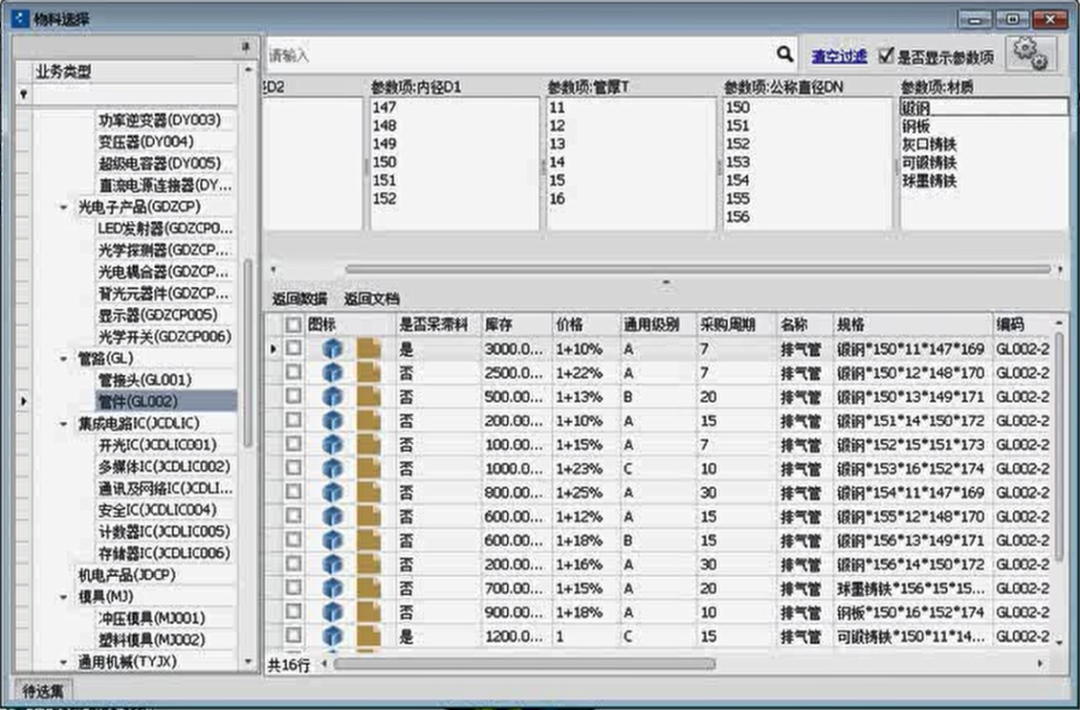Click the pin icon on left panel

[x=246, y=47]
